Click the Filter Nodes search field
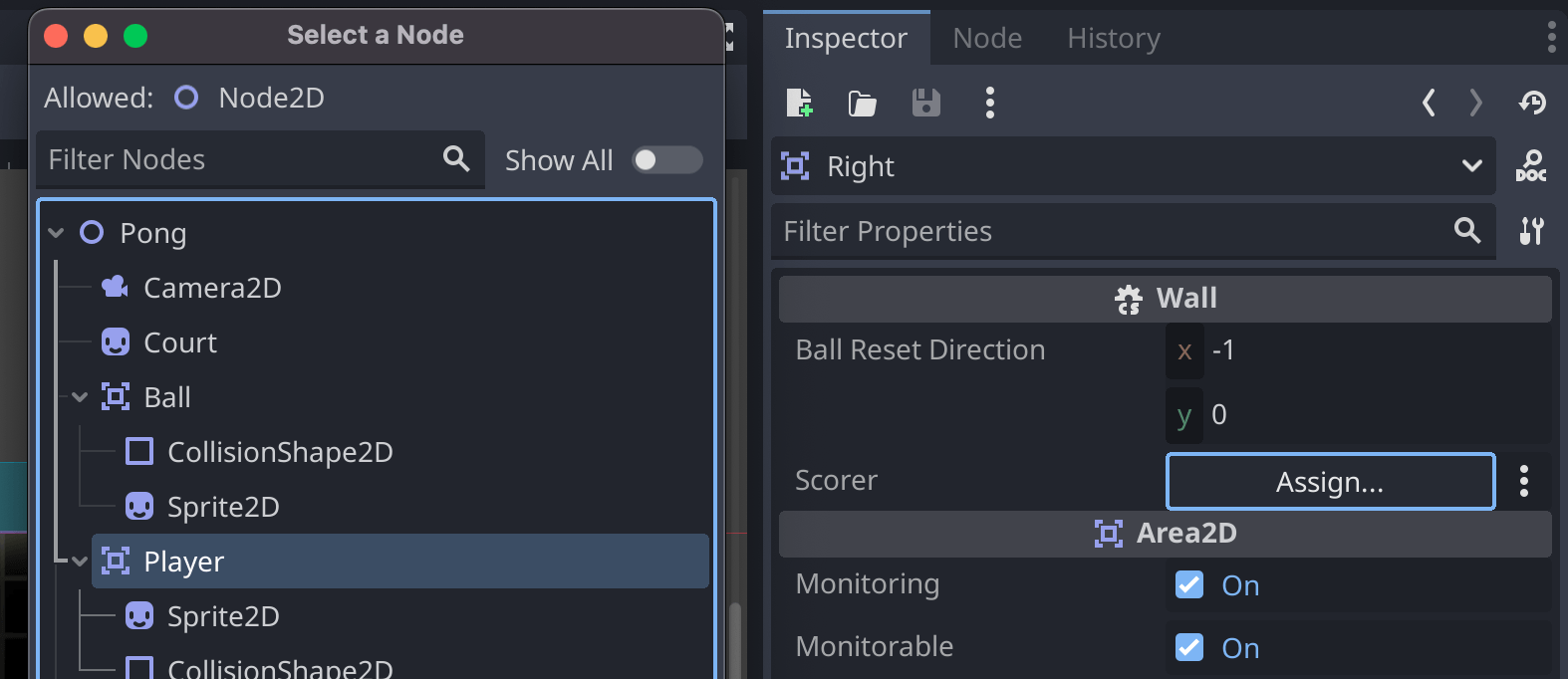This screenshot has width=1568, height=679. [x=239, y=160]
